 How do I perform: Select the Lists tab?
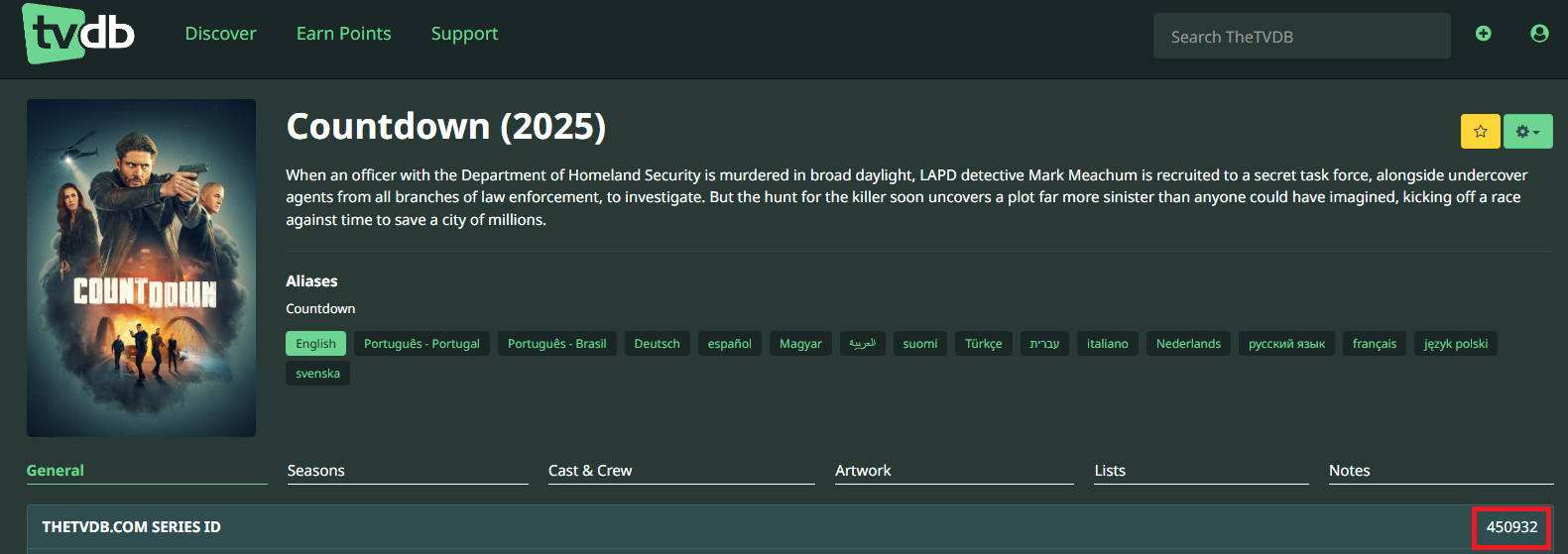click(1110, 471)
